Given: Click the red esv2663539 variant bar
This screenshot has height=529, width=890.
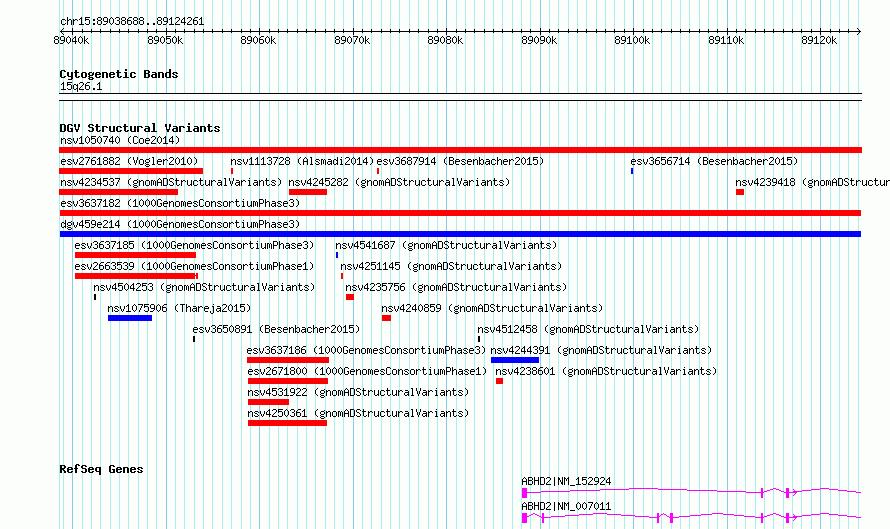Looking at the screenshot, I should [x=136, y=276].
